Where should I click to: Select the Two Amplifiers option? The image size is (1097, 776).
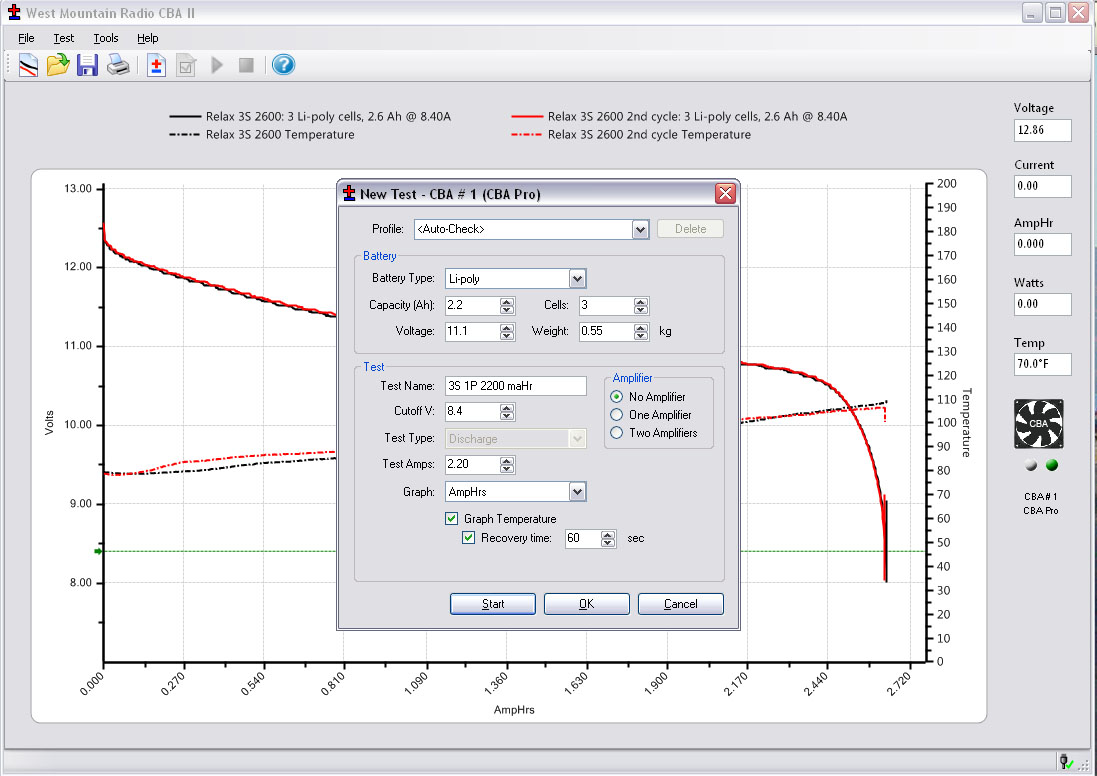pyautogui.click(x=617, y=433)
